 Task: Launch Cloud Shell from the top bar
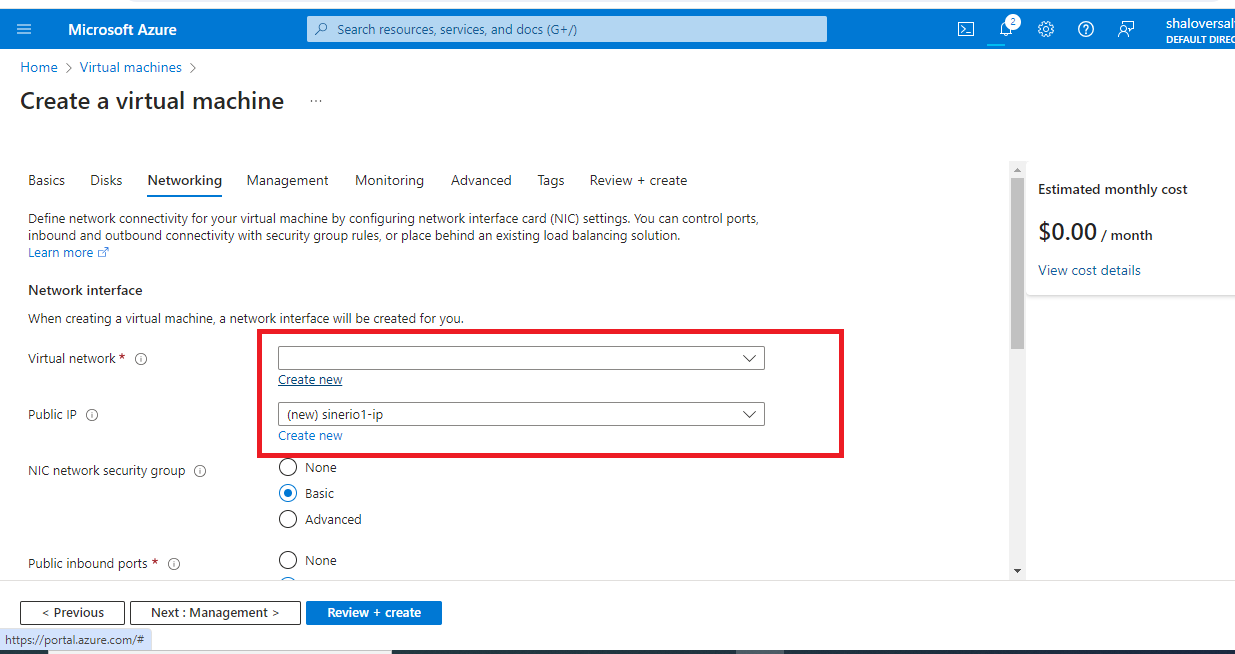click(x=966, y=29)
